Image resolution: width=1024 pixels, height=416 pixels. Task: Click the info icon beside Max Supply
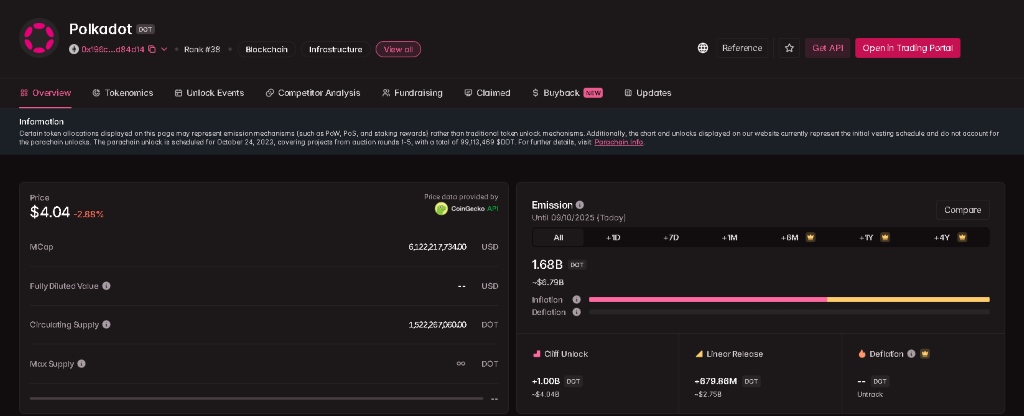(83, 363)
